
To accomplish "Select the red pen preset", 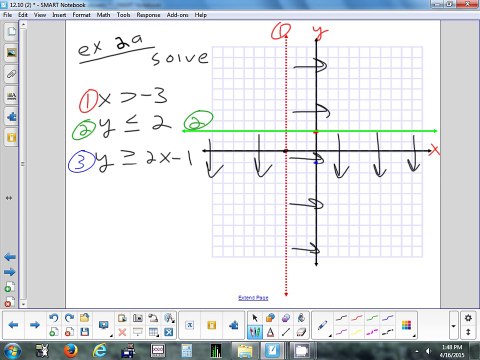I will click(x=356, y=318).
